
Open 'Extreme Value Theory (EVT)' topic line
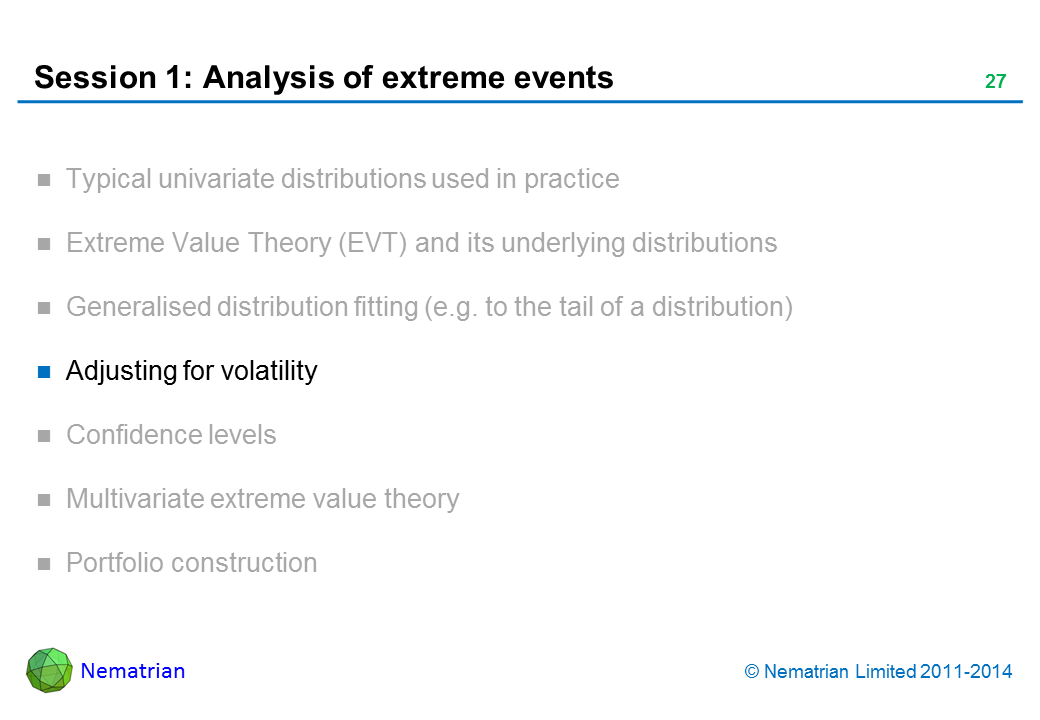click(x=421, y=243)
